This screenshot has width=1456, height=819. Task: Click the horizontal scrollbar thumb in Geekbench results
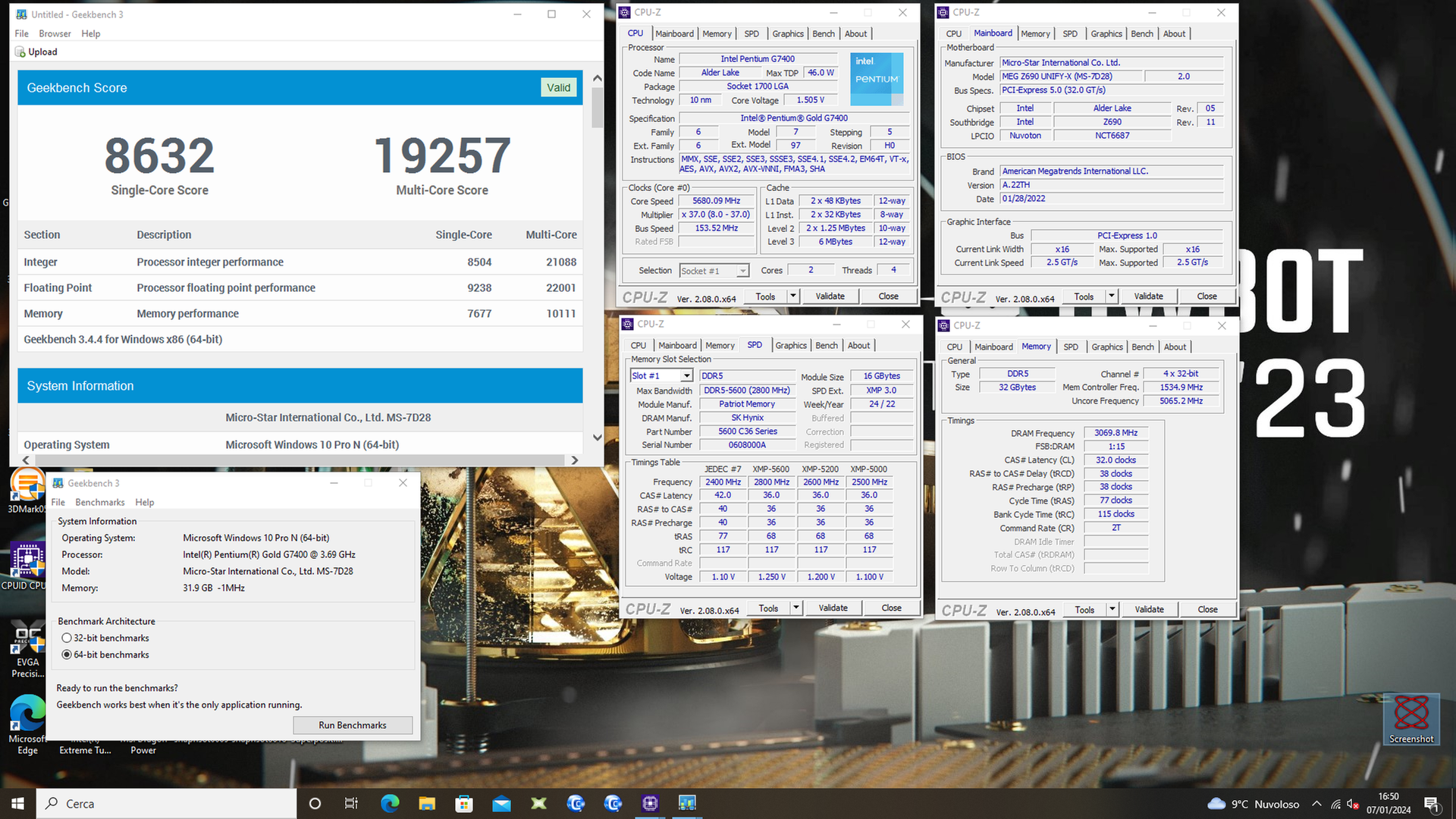300,460
